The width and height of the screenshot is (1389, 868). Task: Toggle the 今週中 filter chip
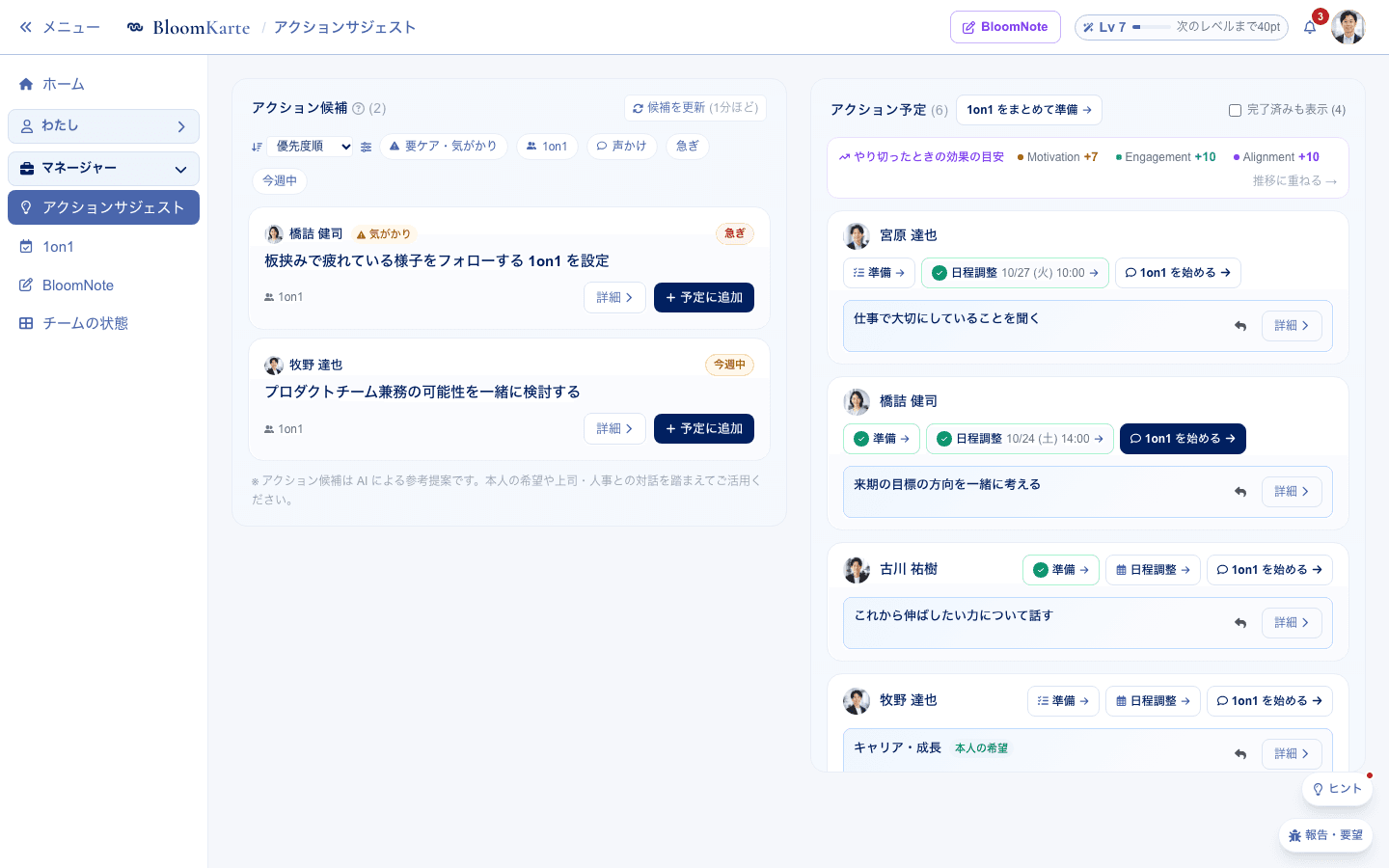coord(280,181)
